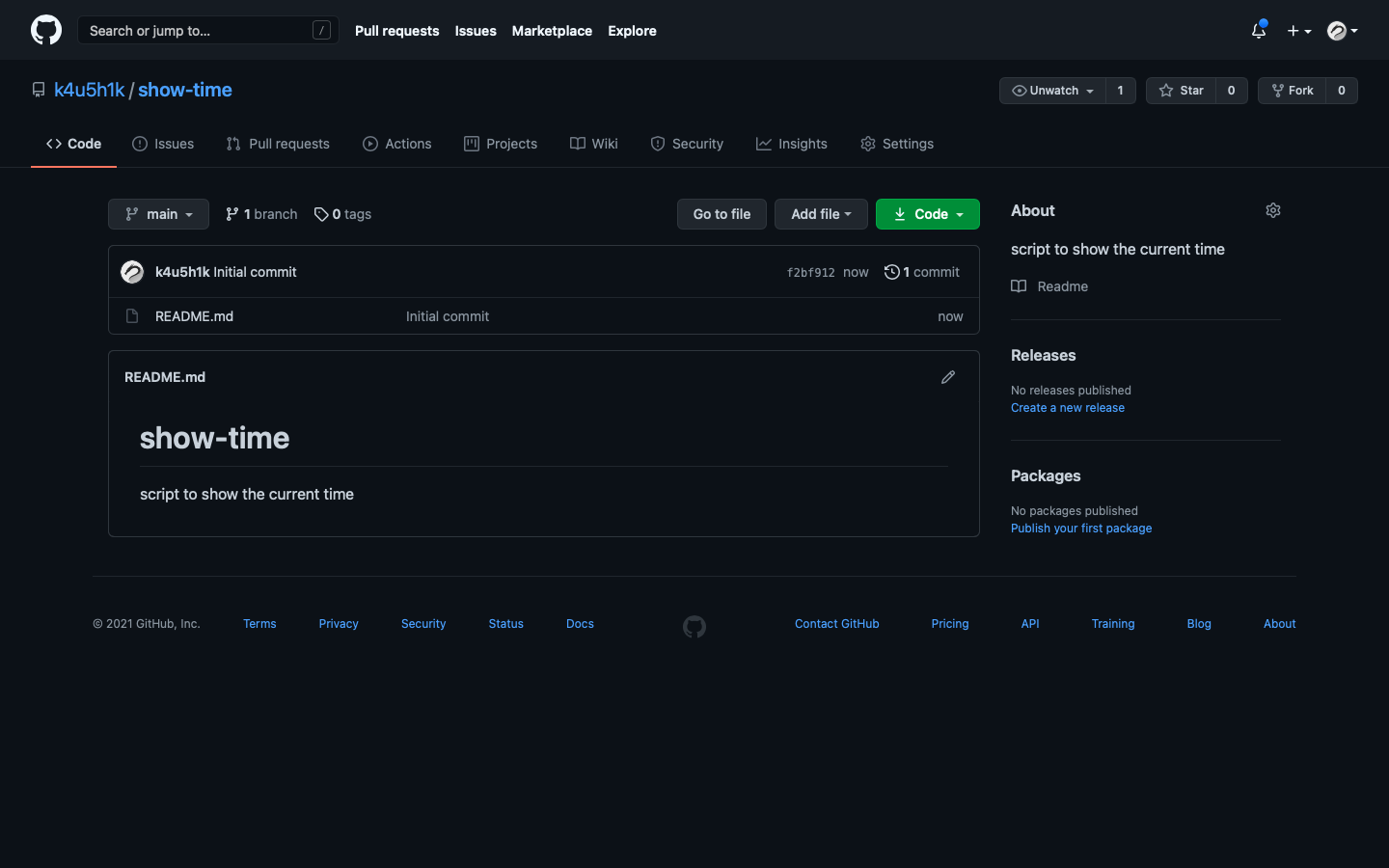Open Explore in the top header
Screen dimensions: 1389x868
click(x=632, y=31)
